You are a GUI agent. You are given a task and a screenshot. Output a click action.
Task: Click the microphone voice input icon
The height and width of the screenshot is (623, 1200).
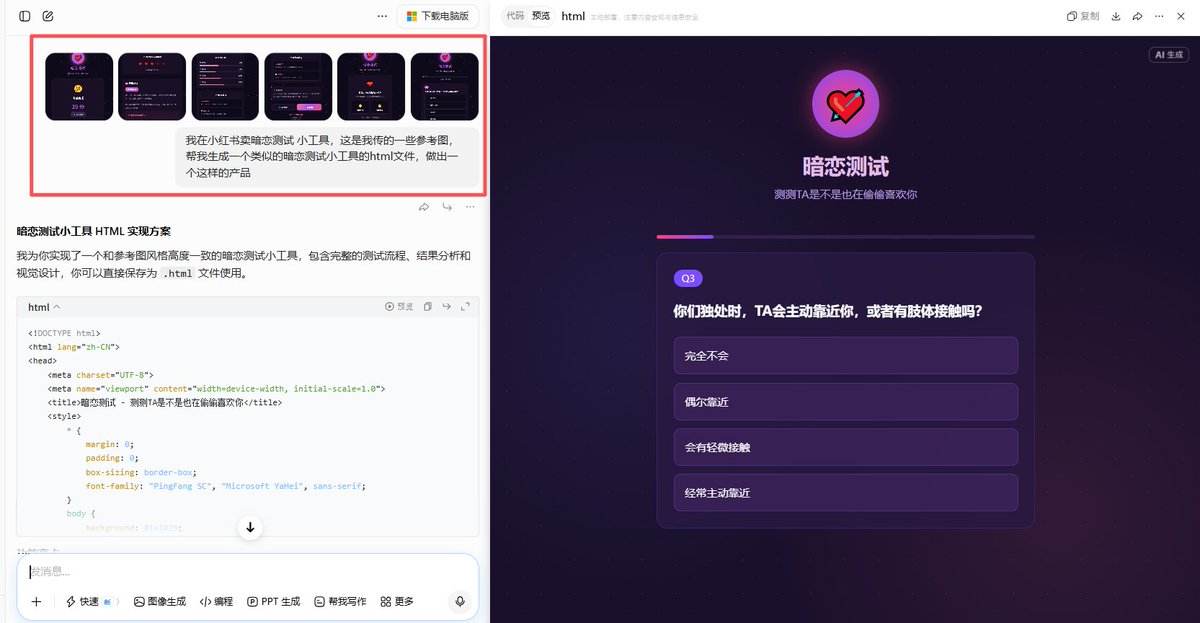460,601
